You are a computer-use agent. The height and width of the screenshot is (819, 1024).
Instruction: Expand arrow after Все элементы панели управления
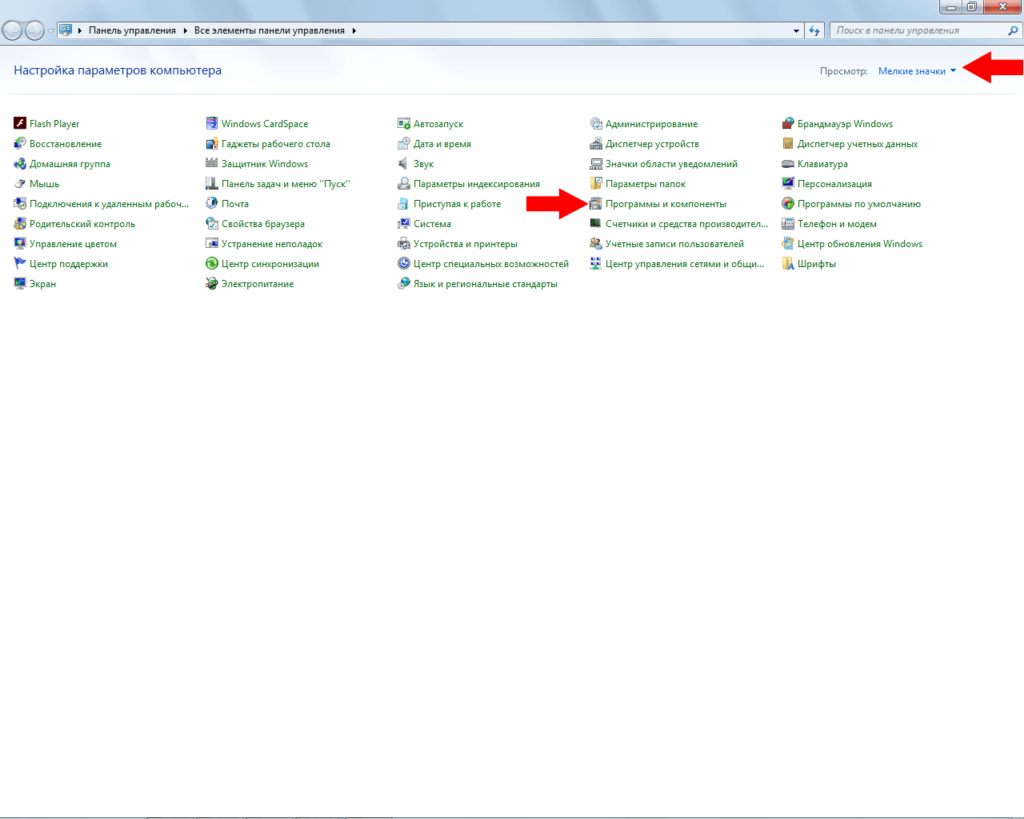(354, 30)
